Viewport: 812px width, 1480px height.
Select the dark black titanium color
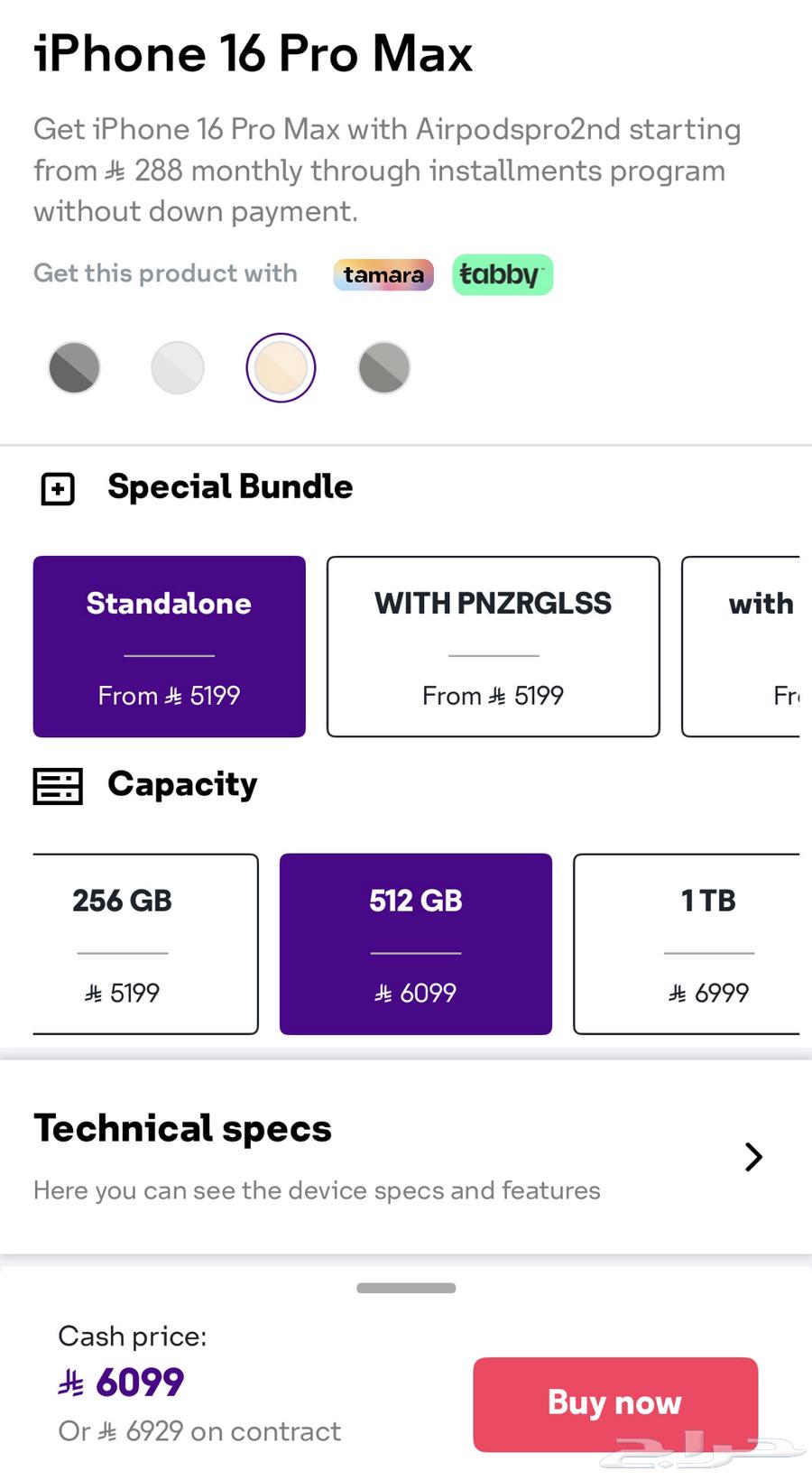(74, 368)
